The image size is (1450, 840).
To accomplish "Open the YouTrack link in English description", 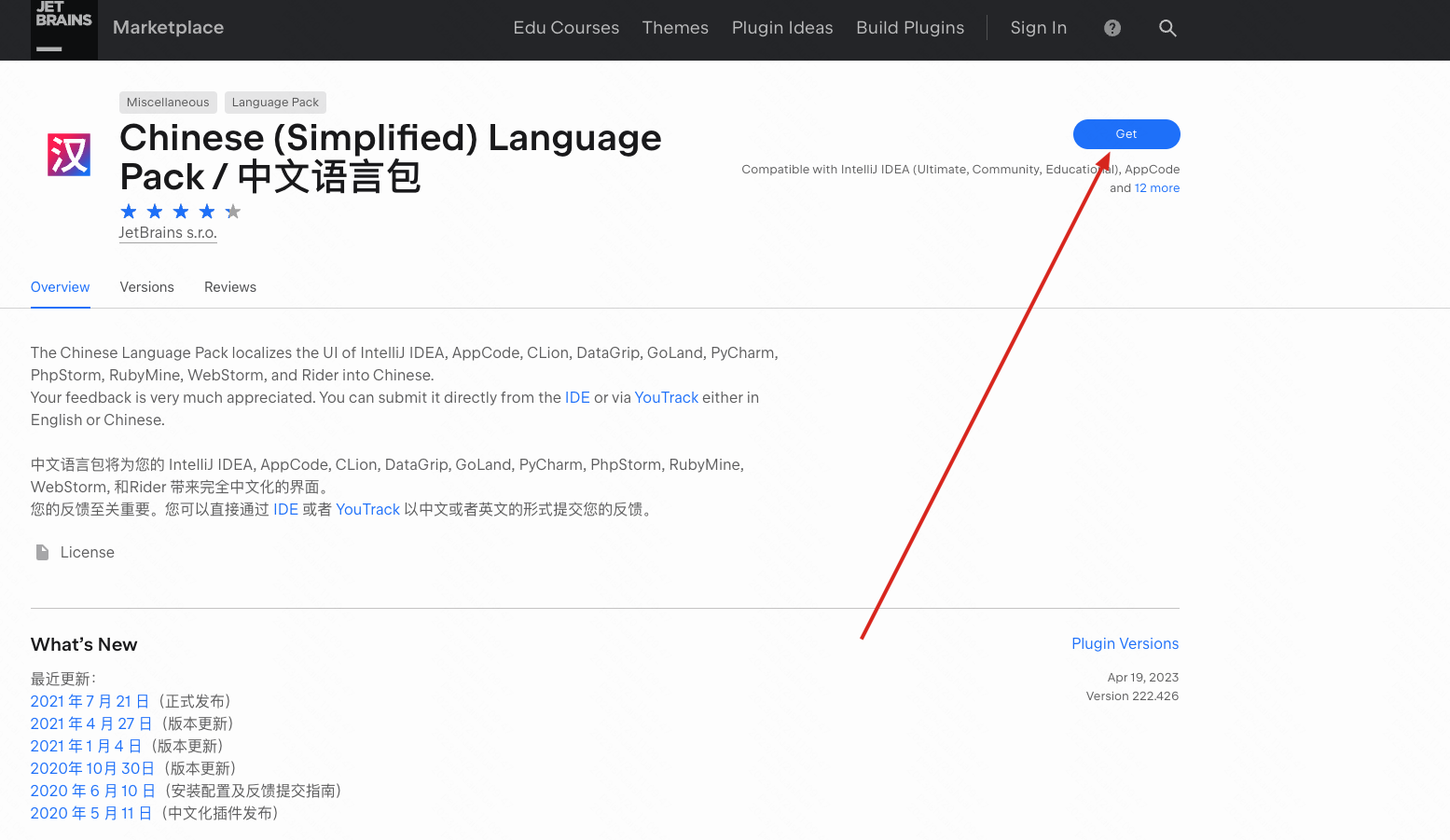I will [666, 397].
